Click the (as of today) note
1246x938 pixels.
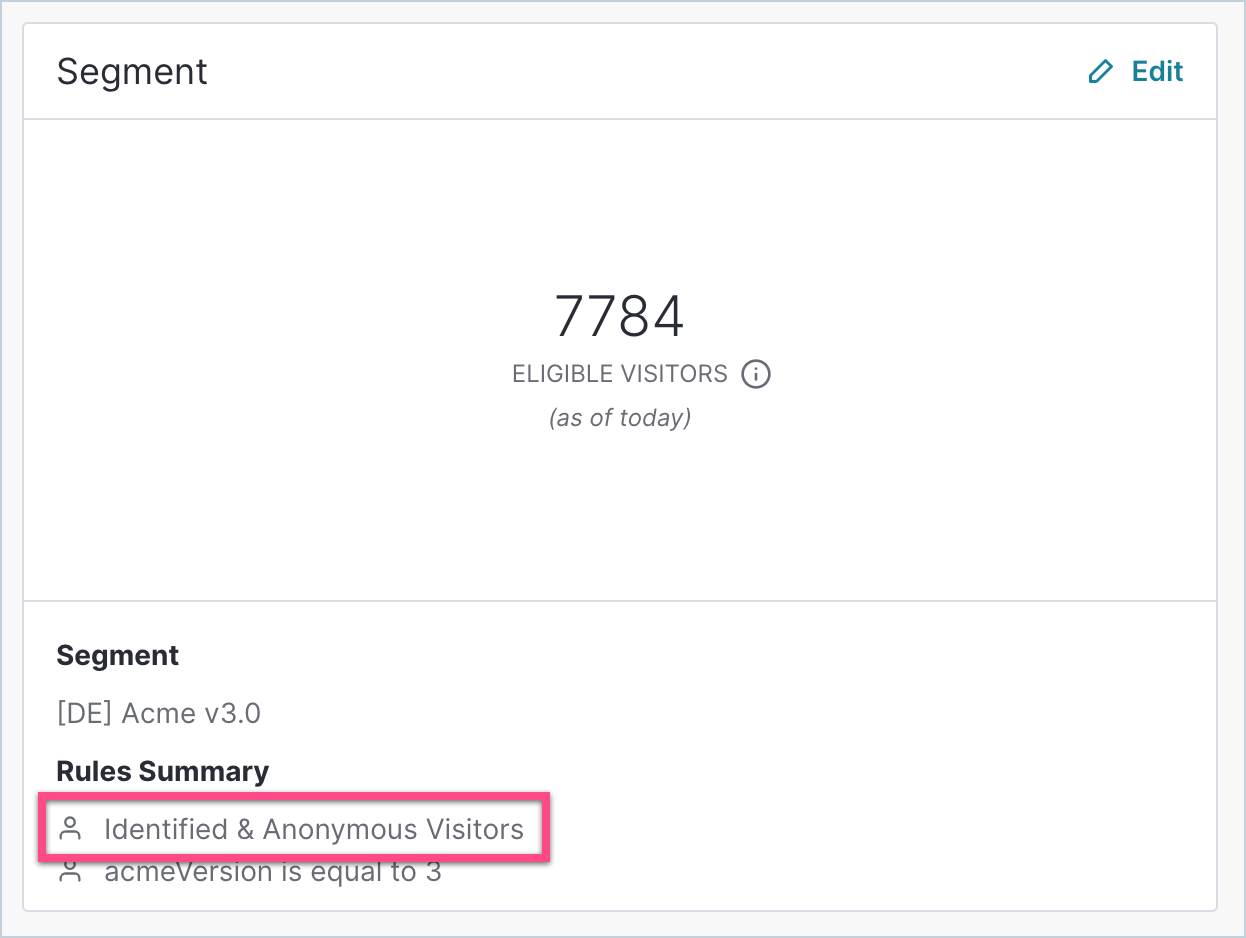click(619, 418)
